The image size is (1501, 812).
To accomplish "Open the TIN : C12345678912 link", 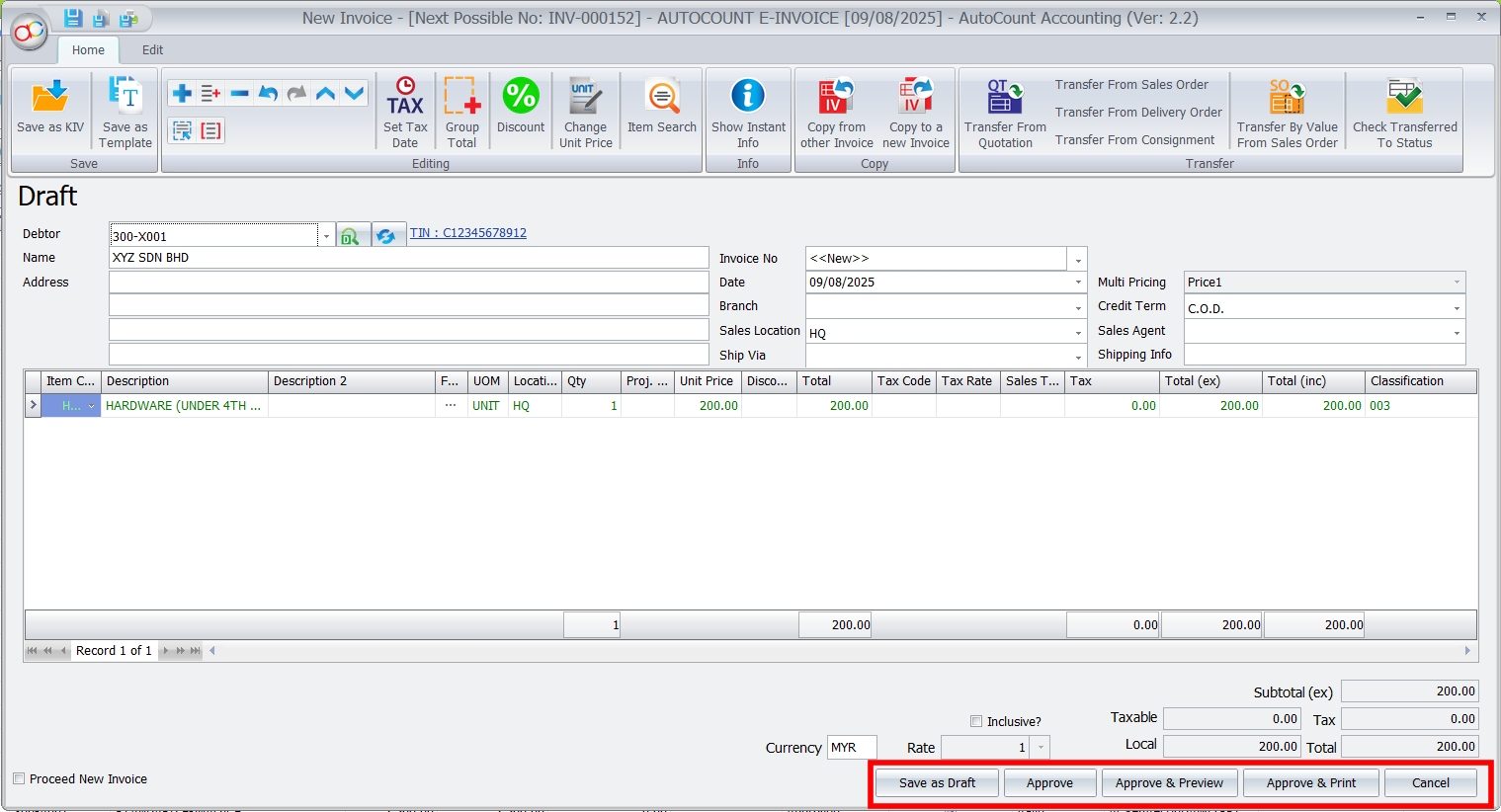I will point(468,233).
